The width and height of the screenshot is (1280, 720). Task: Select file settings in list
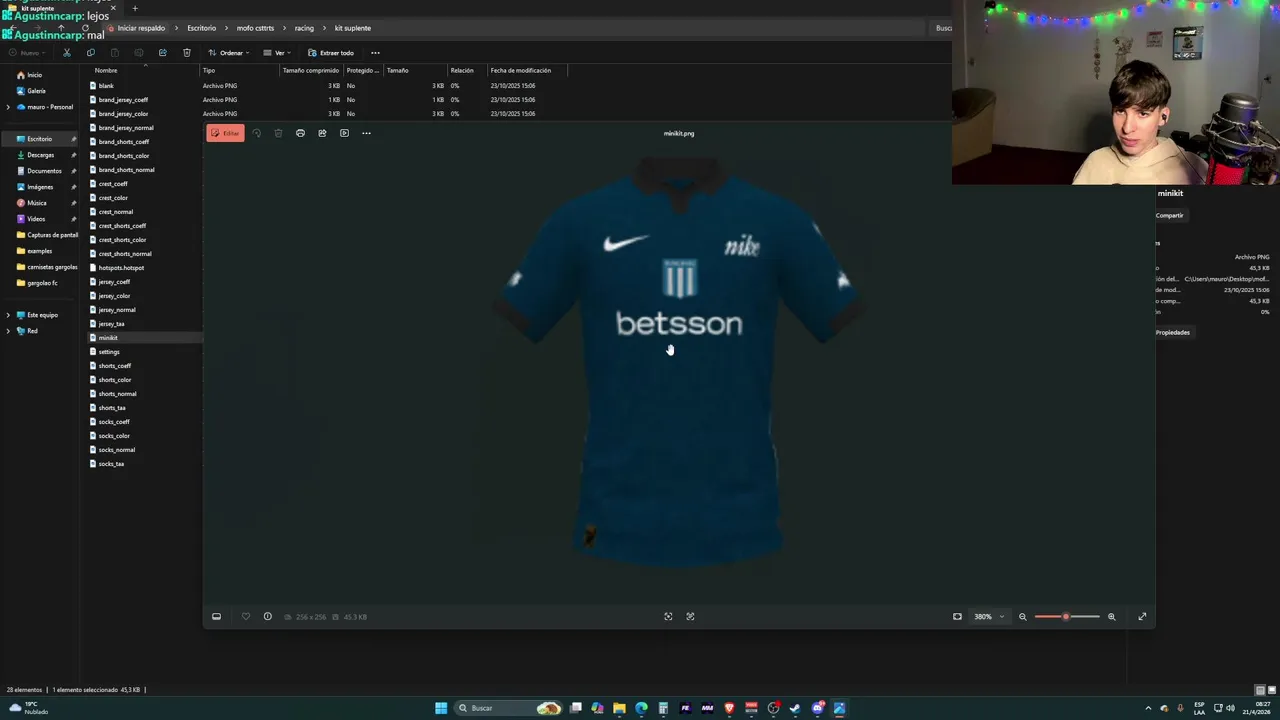pyautogui.click(x=109, y=352)
